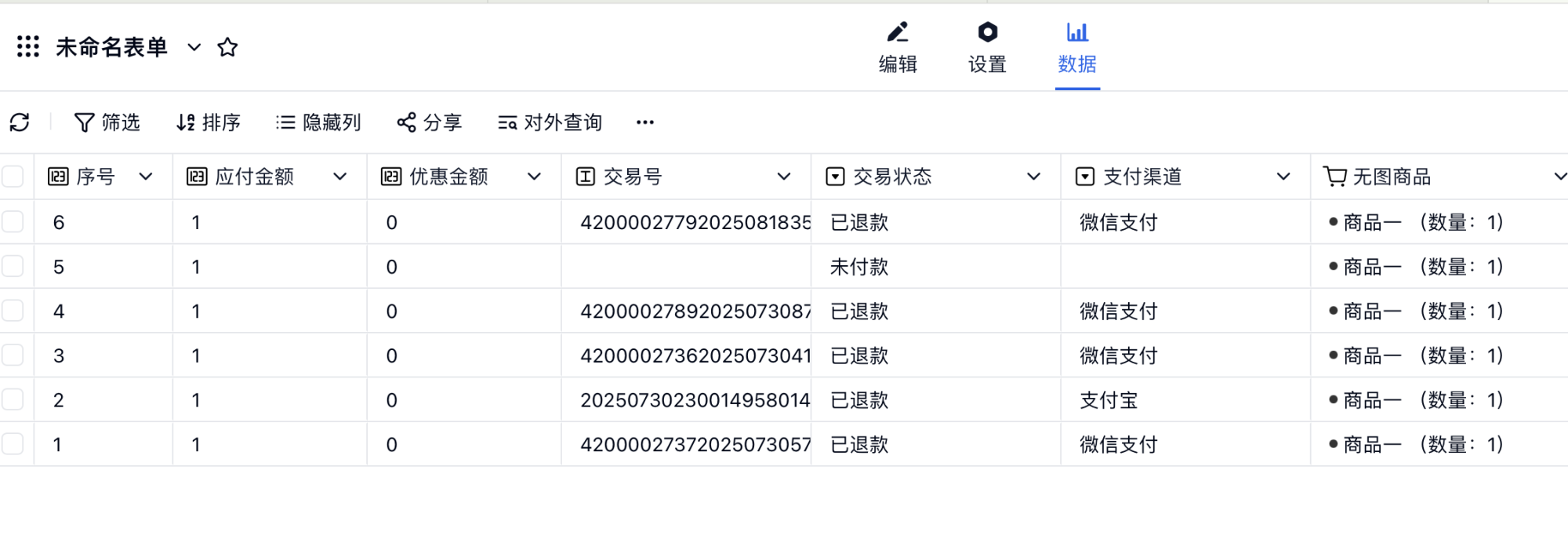The image size is (1568, 543).
Task: Select the checkbox for row 2
Action: pyautogui.click(x=13, y=400)
